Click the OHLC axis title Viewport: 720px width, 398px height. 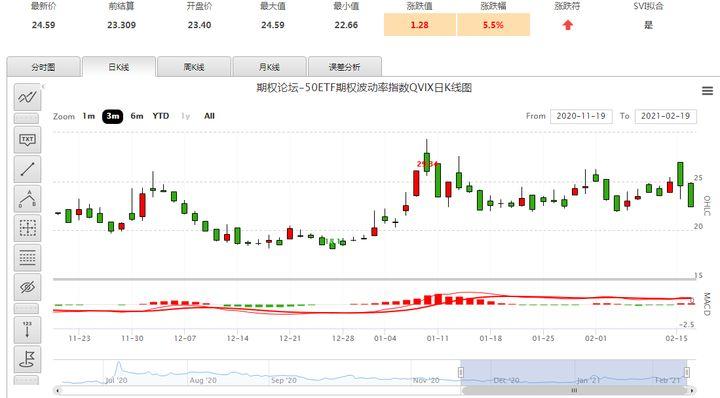click(707, 206)
